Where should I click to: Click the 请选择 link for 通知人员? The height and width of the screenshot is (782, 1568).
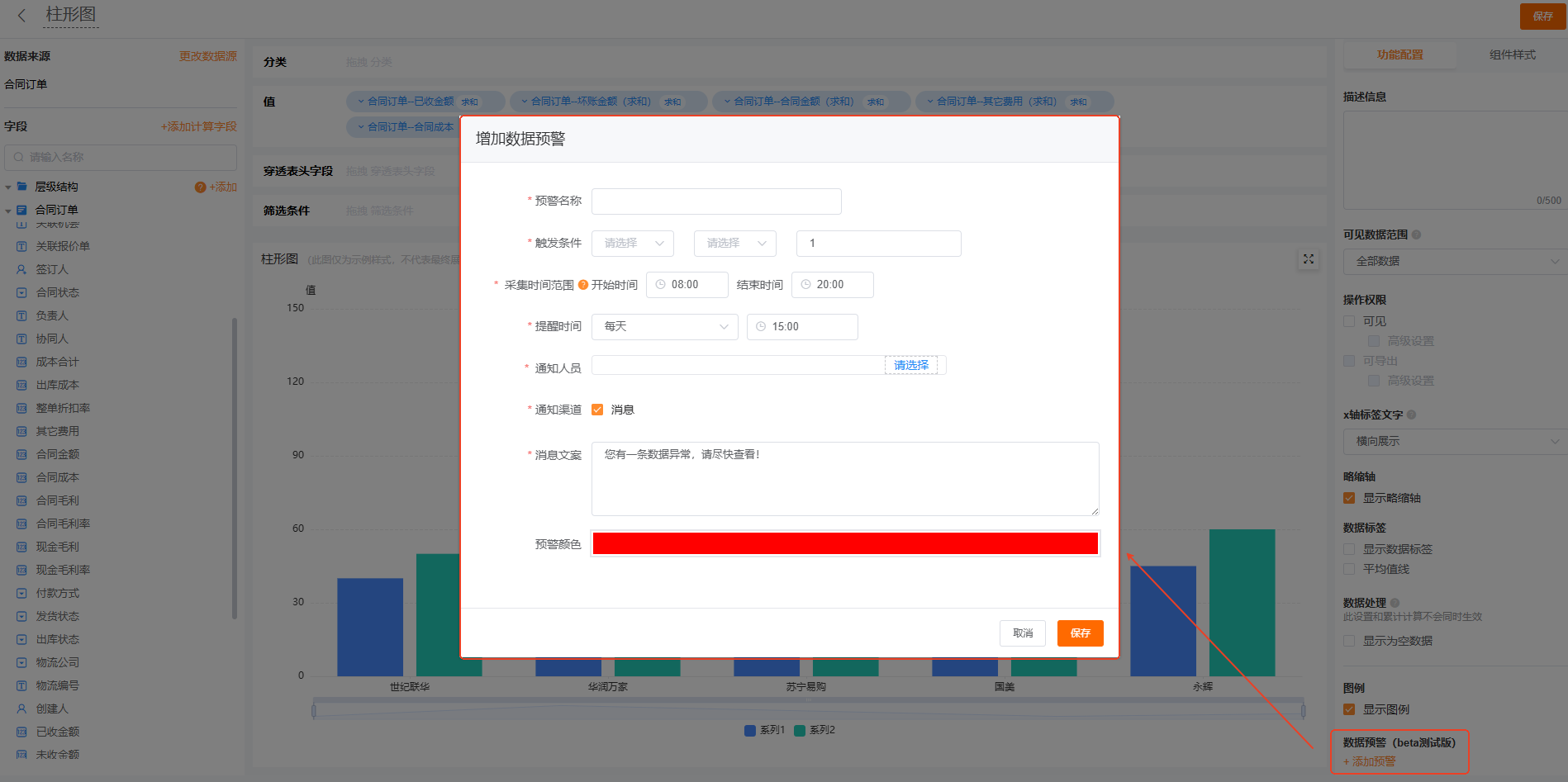(x=910, y=365)
